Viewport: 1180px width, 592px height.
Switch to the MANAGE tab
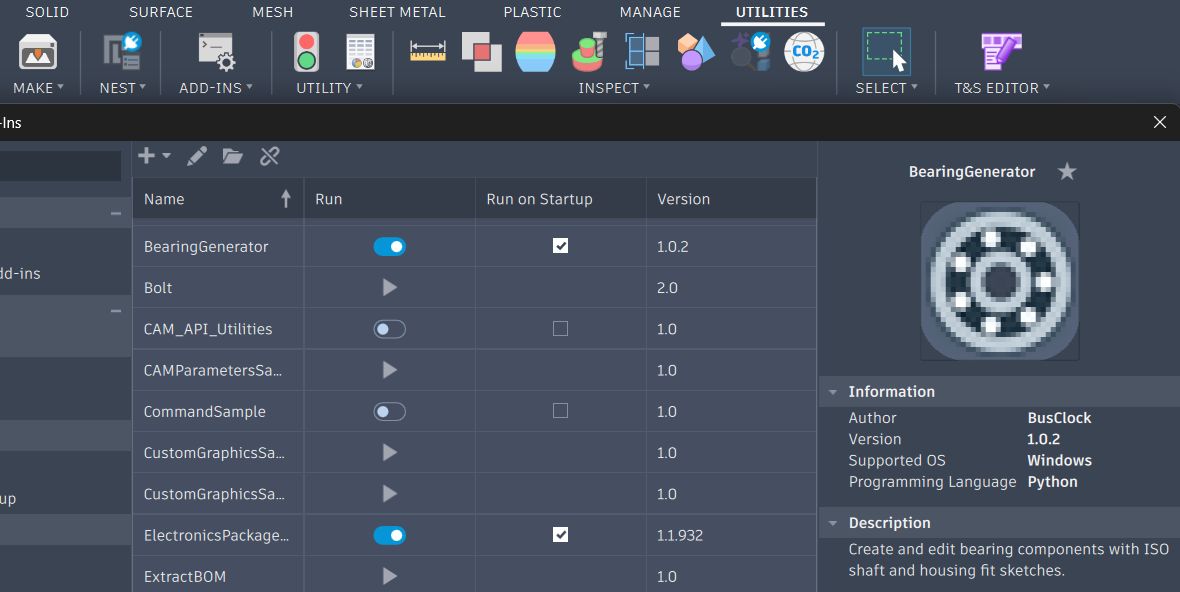tap(650, 12)
